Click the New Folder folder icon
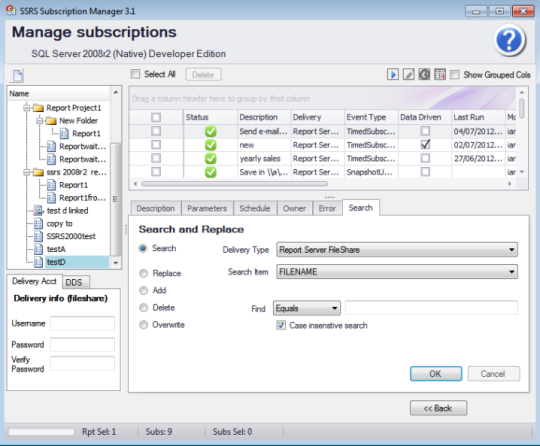Screen dimensions: 540x446 [x=51, y=121]
